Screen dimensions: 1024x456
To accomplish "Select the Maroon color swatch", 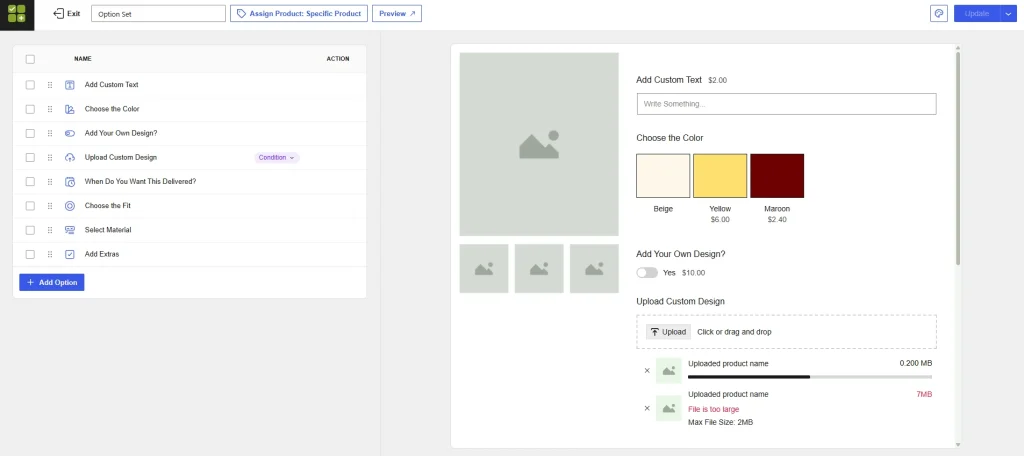I will 777,176.
